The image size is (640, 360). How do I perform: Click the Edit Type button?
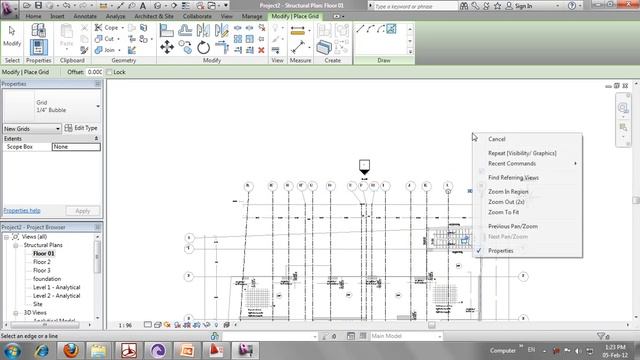click(81, 128)
